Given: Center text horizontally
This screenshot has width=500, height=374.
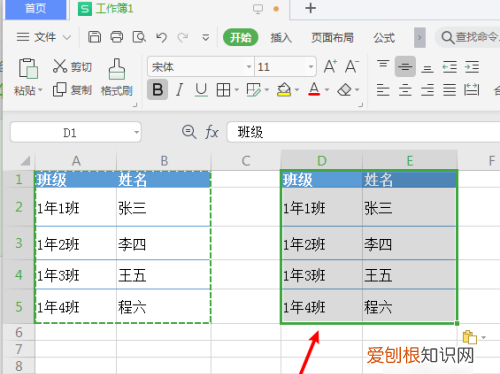Looking at the screenshot, I should coord(405,90).
